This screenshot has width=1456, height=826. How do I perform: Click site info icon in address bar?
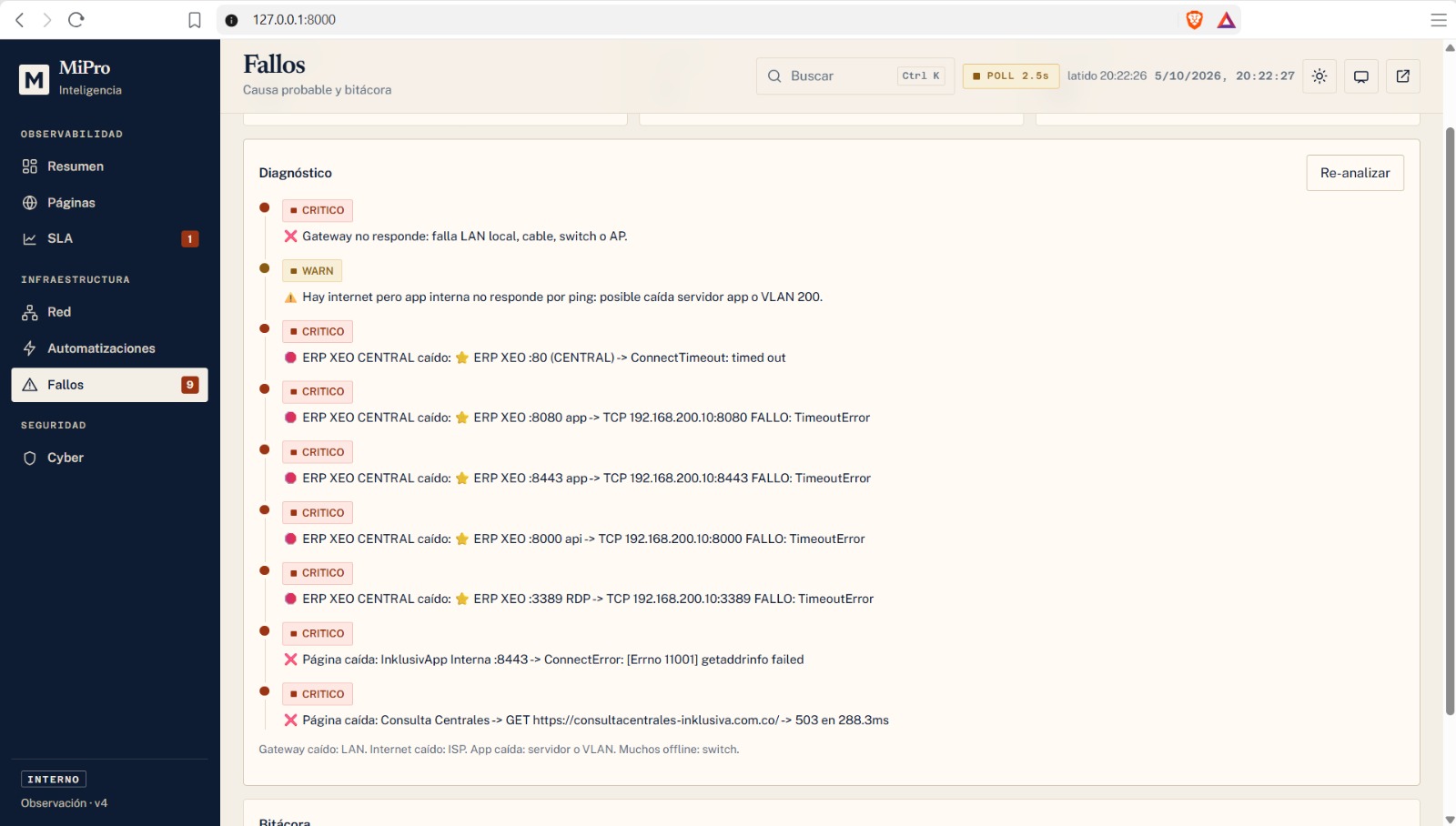(x=232, y=20)
